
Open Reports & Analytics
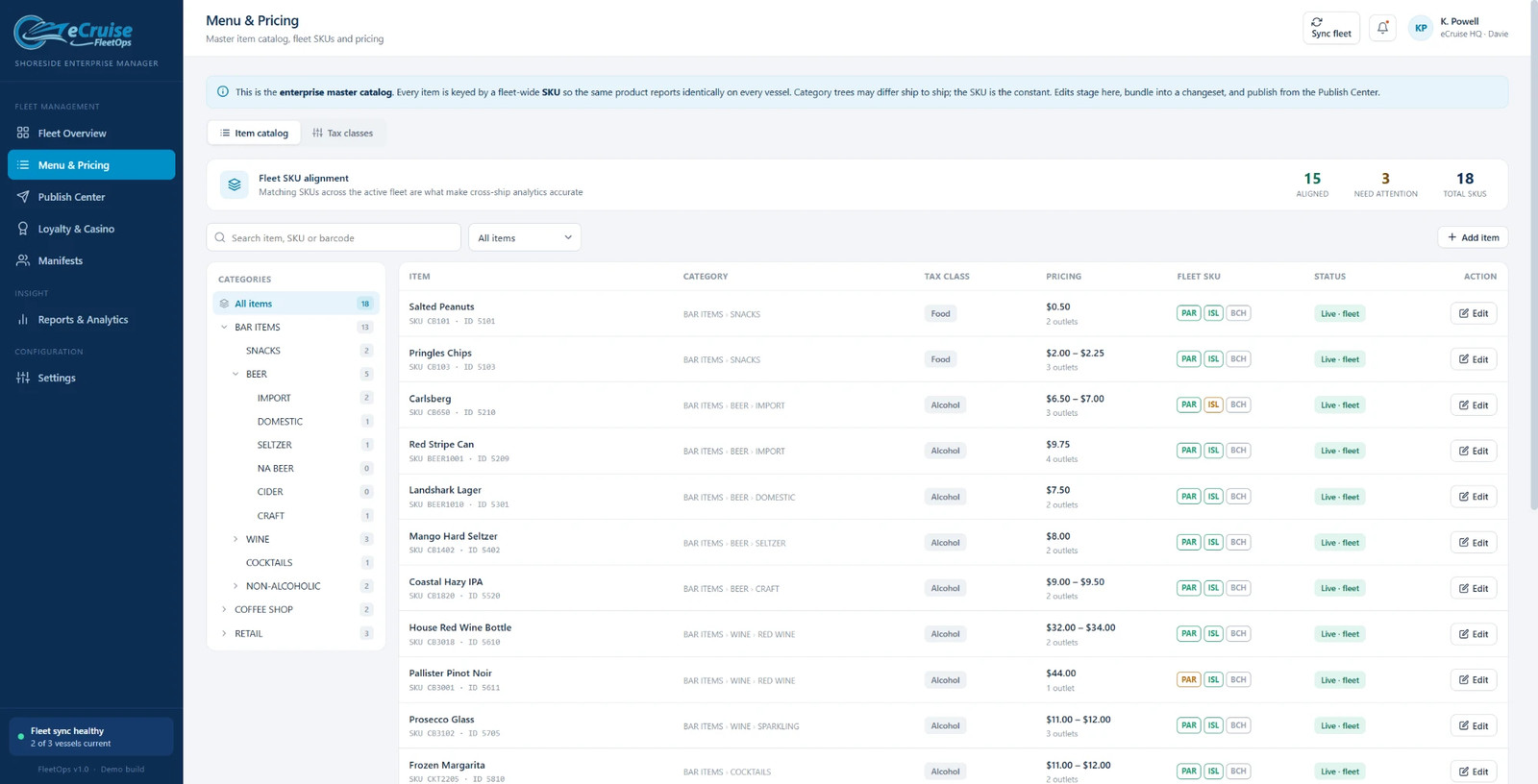[91, 319]
